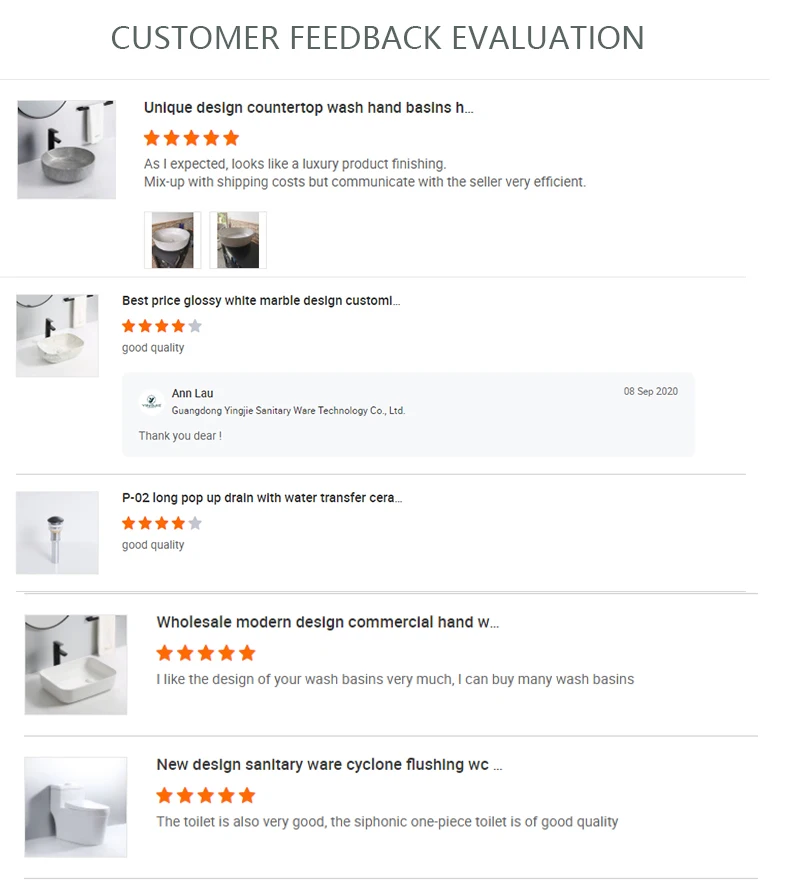The image size is (786, 882).
Task: Click the "P-02 long pop up drain" title
Action: tap(261, 498)
